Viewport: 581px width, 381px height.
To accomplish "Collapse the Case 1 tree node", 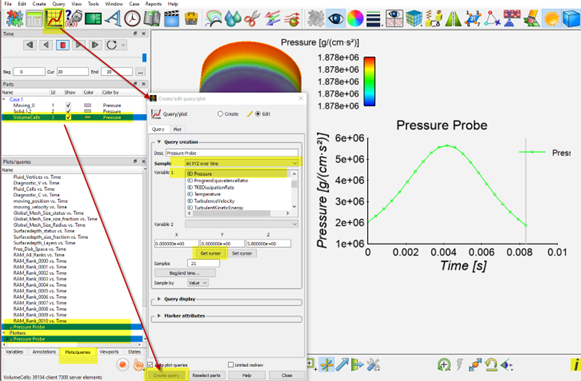I will pyautogui.click(x=4, y=99).
